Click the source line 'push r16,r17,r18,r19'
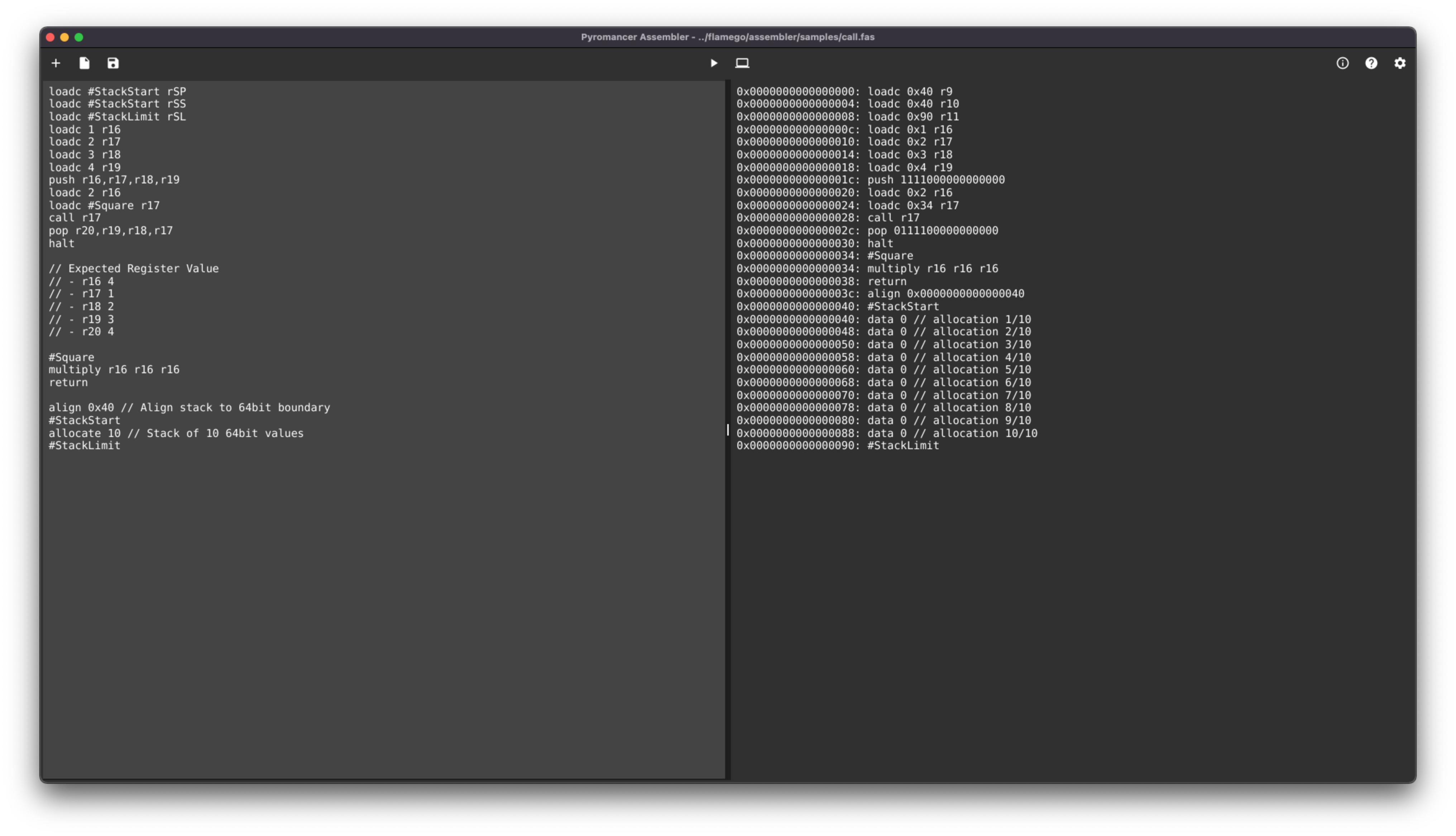The width and height of the screenshot is (1456, 836). tap(114, 180)
